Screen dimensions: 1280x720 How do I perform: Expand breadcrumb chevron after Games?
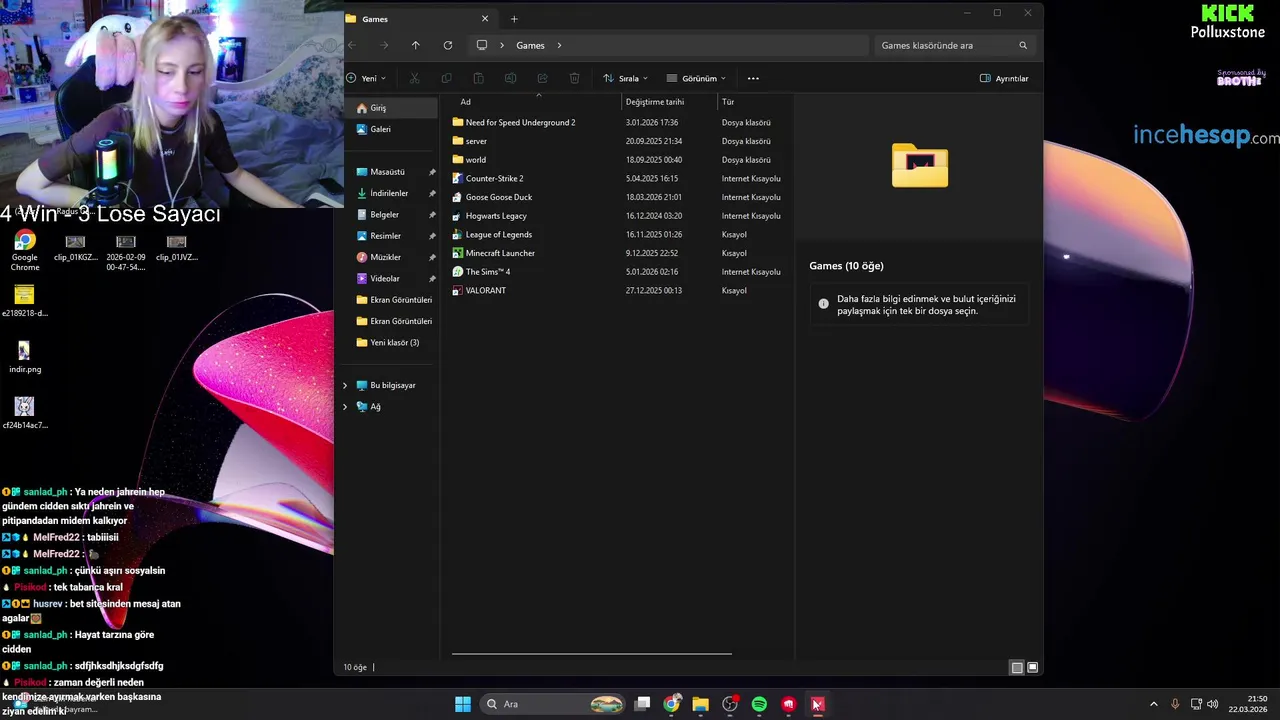point(559,45)
